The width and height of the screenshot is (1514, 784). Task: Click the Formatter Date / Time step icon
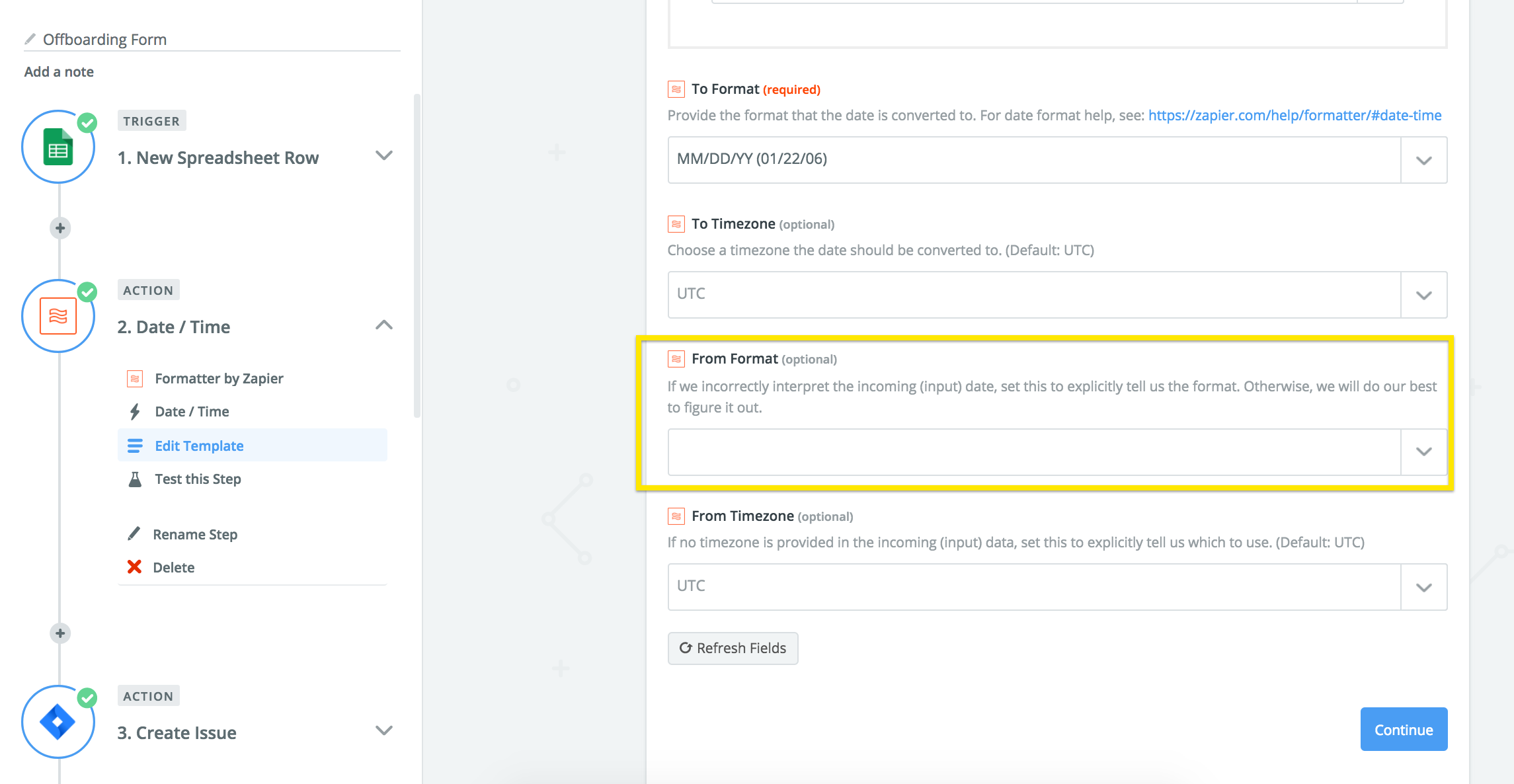(58, 316)
